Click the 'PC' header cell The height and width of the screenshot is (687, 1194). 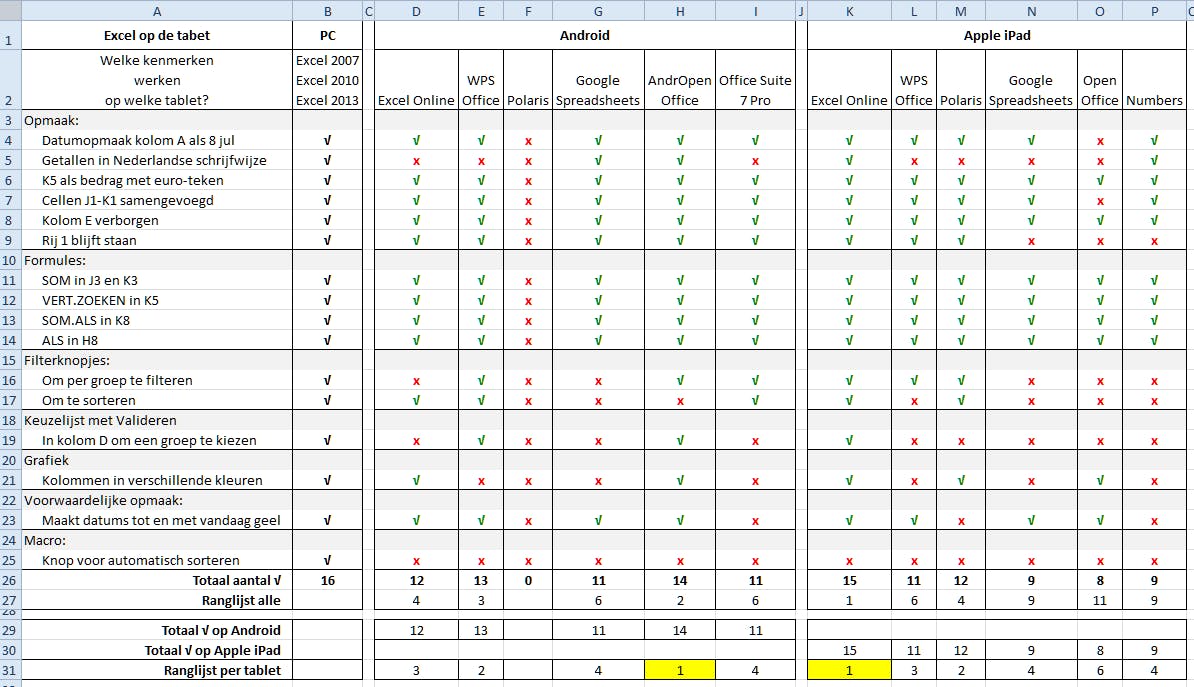pos(327,36)
